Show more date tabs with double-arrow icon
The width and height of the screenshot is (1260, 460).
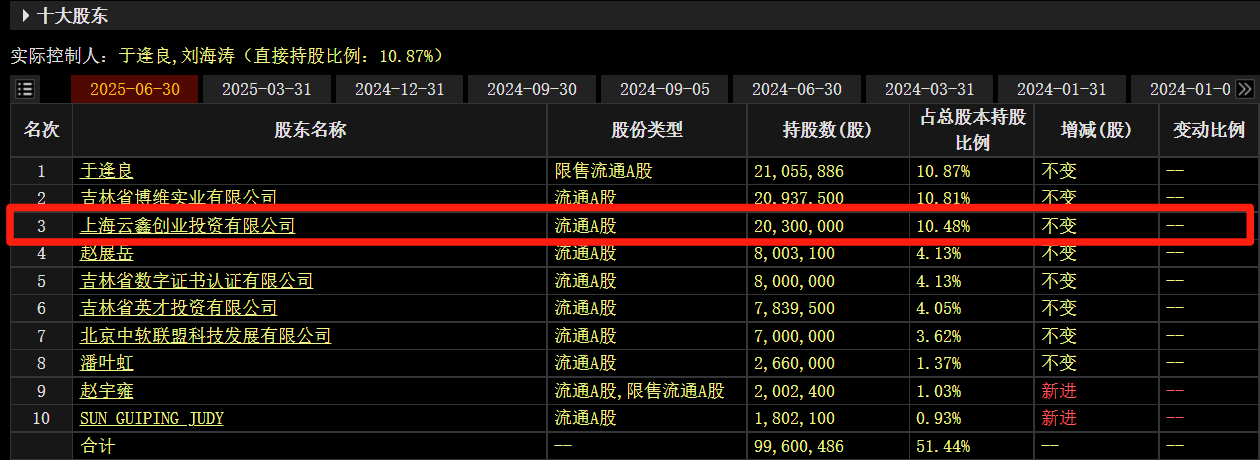1244,89
